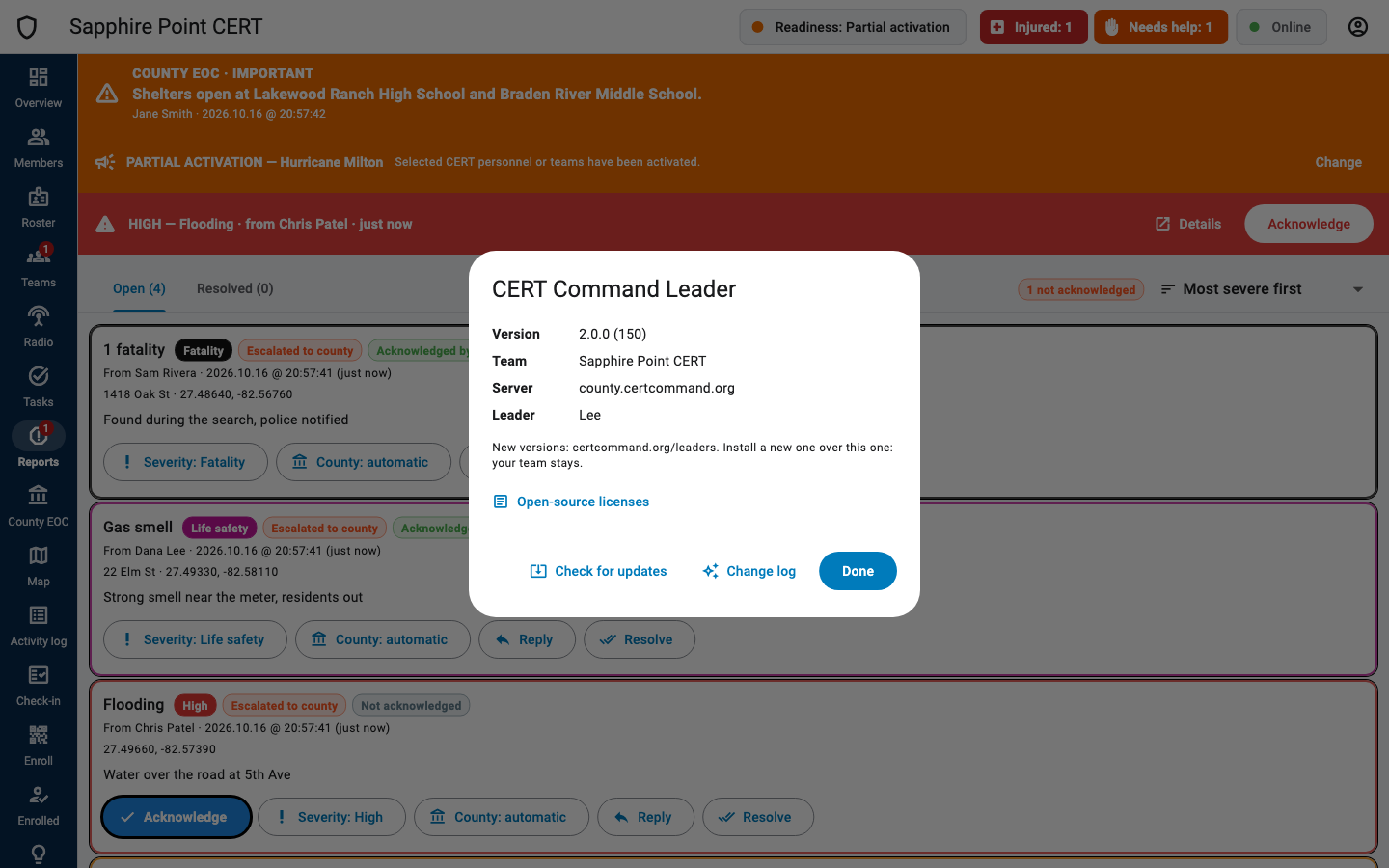The width and height of the screenshot is (1389, 868).
Task: Click the account profile icon
Action: click(x=1358, y=27)
